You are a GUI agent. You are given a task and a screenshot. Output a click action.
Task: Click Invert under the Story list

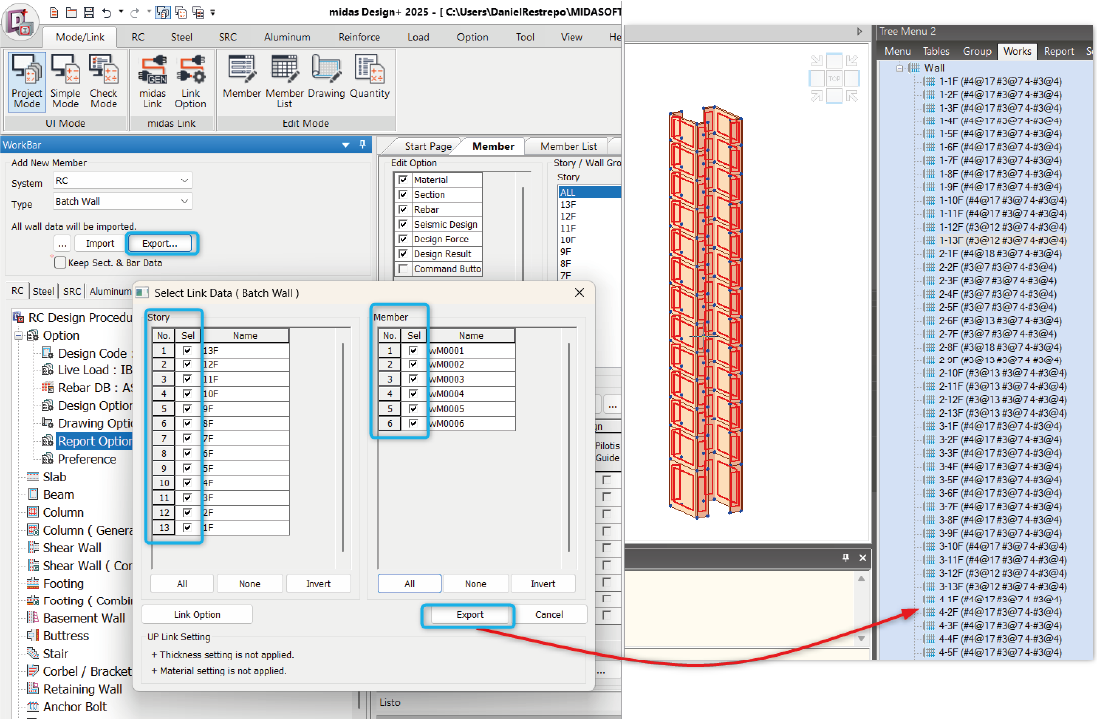(318, 584)
